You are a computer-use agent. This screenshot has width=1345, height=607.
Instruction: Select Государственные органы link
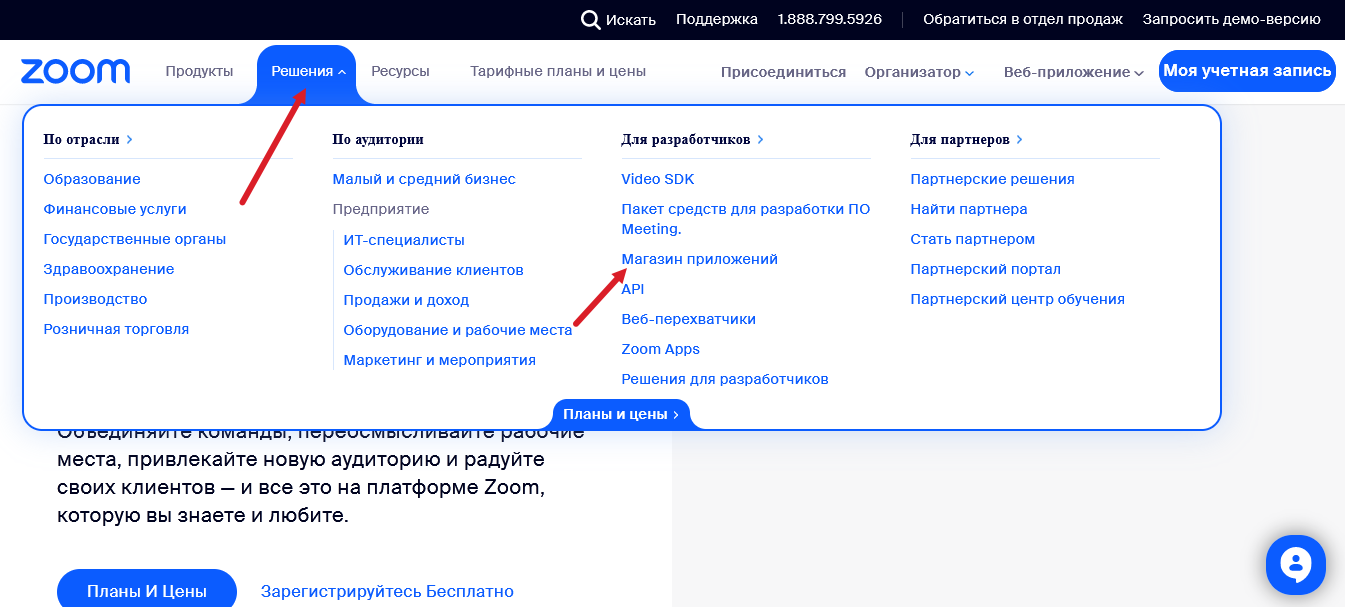pos(135,239)
